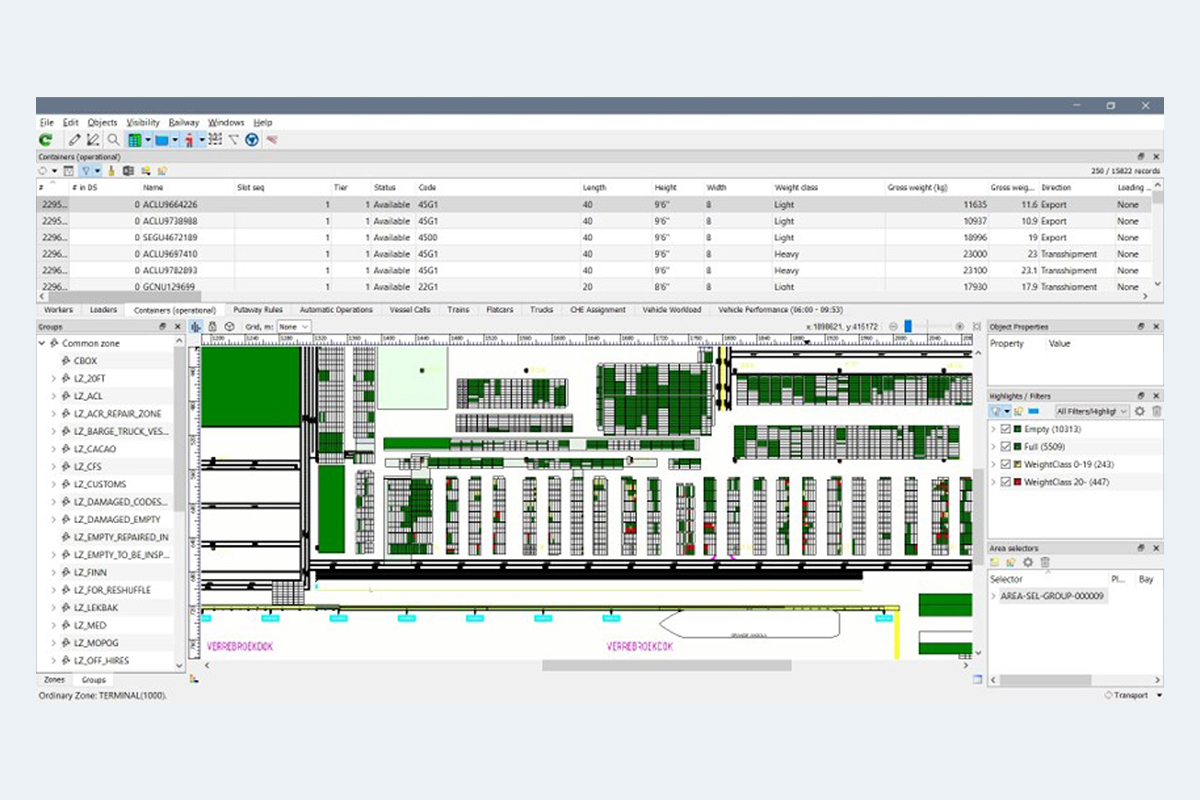Click the funnel filter icon in Containers toolbar
The width and height of the screenshot is (1200, 800).
pyautogui.click(x=84, y=171)
